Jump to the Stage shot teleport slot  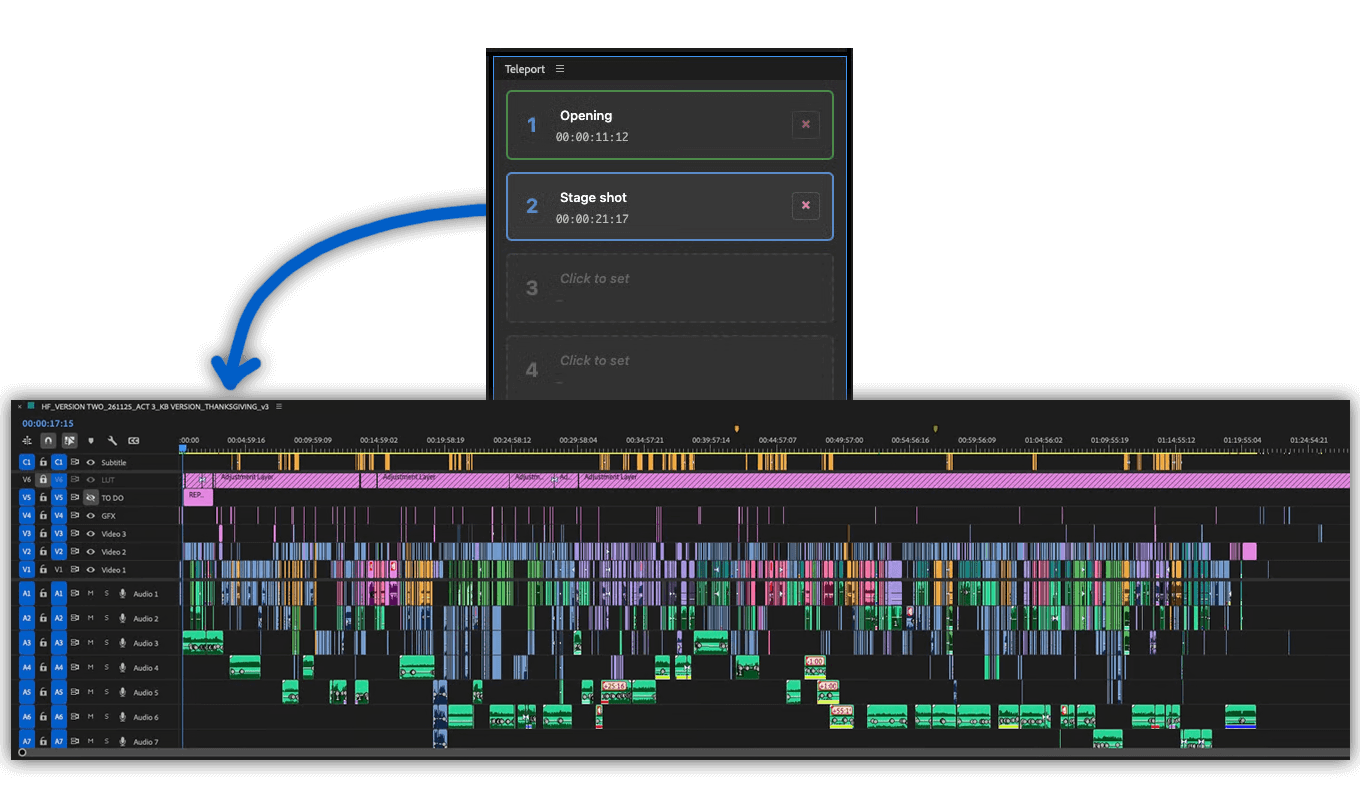(x=650, y=207)
